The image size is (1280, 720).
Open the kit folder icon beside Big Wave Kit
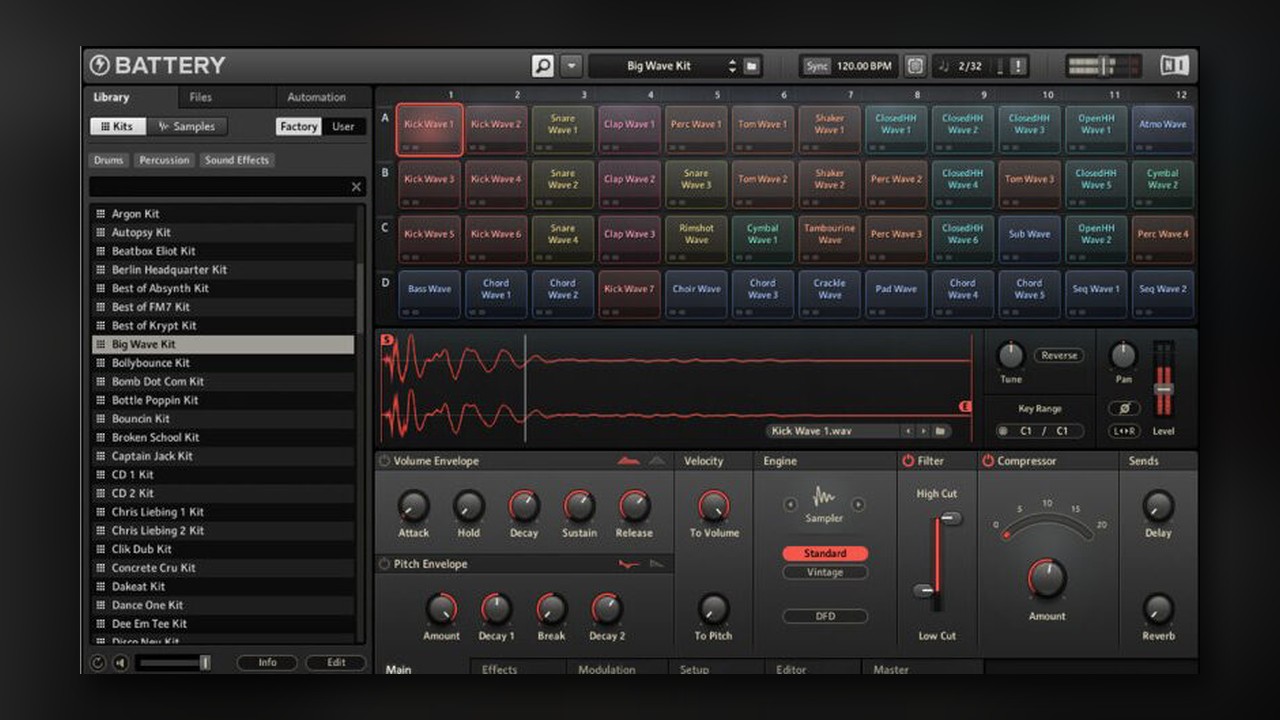point(752,66)
